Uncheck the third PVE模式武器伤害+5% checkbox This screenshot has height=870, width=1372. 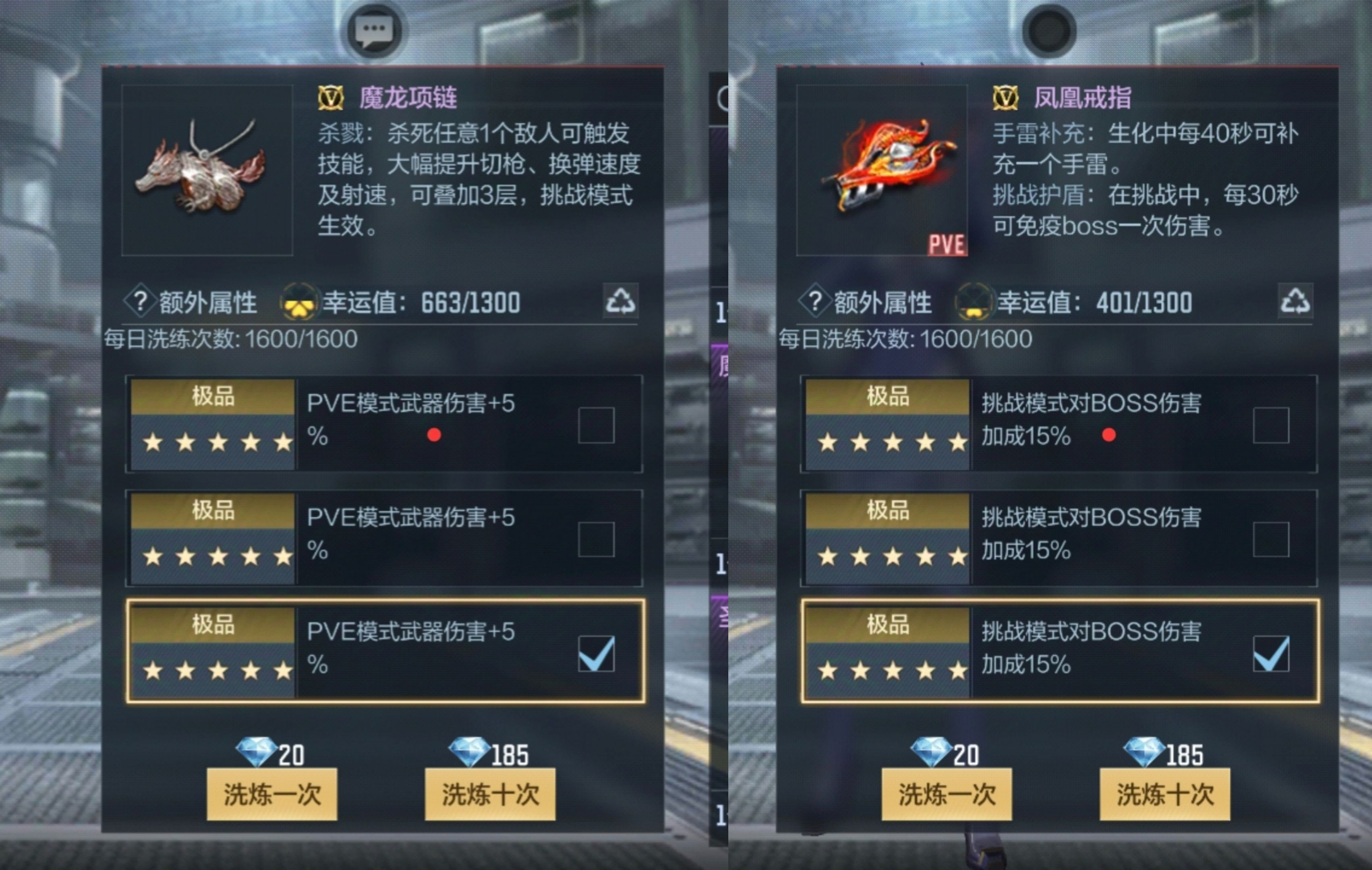[596, 653]
